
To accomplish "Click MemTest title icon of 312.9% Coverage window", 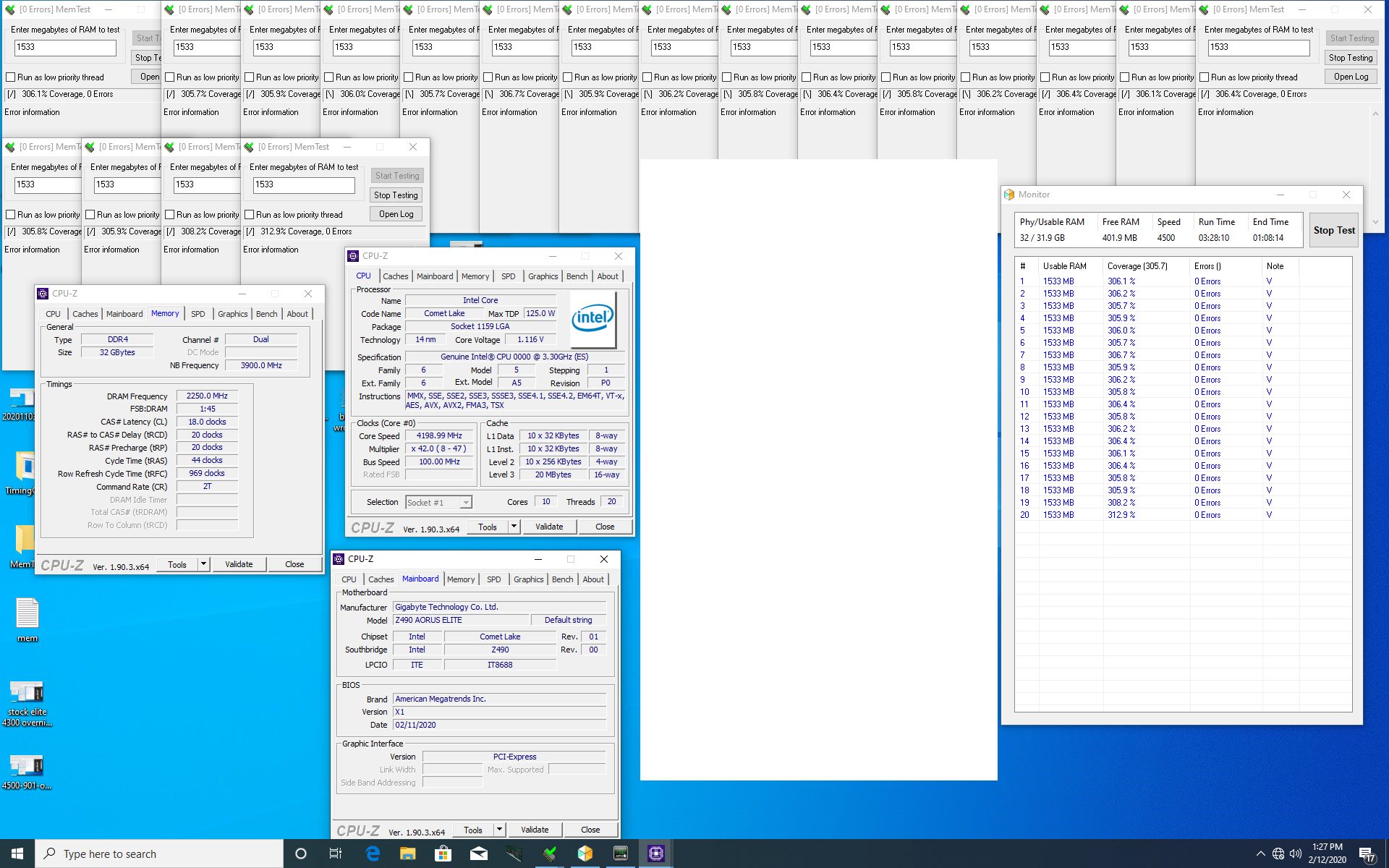I will tap(249, 147).
